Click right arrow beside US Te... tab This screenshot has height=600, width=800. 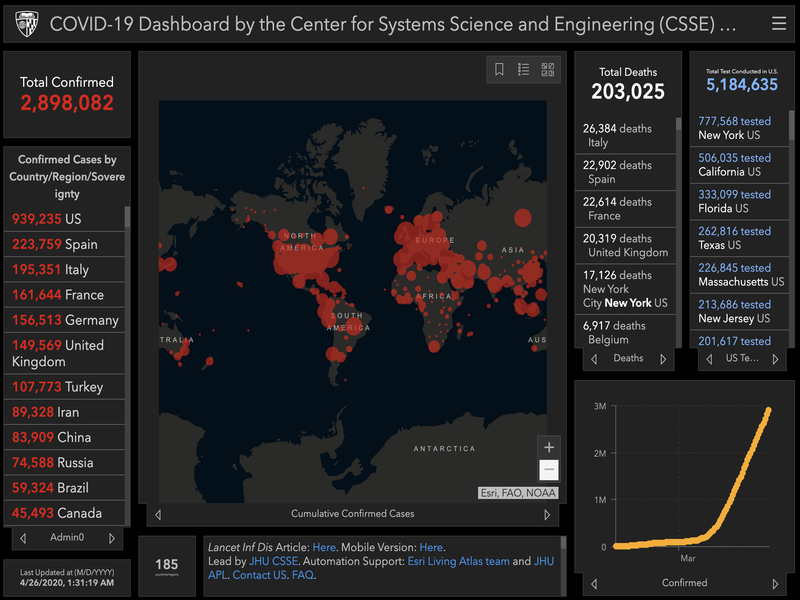(776, 359)
